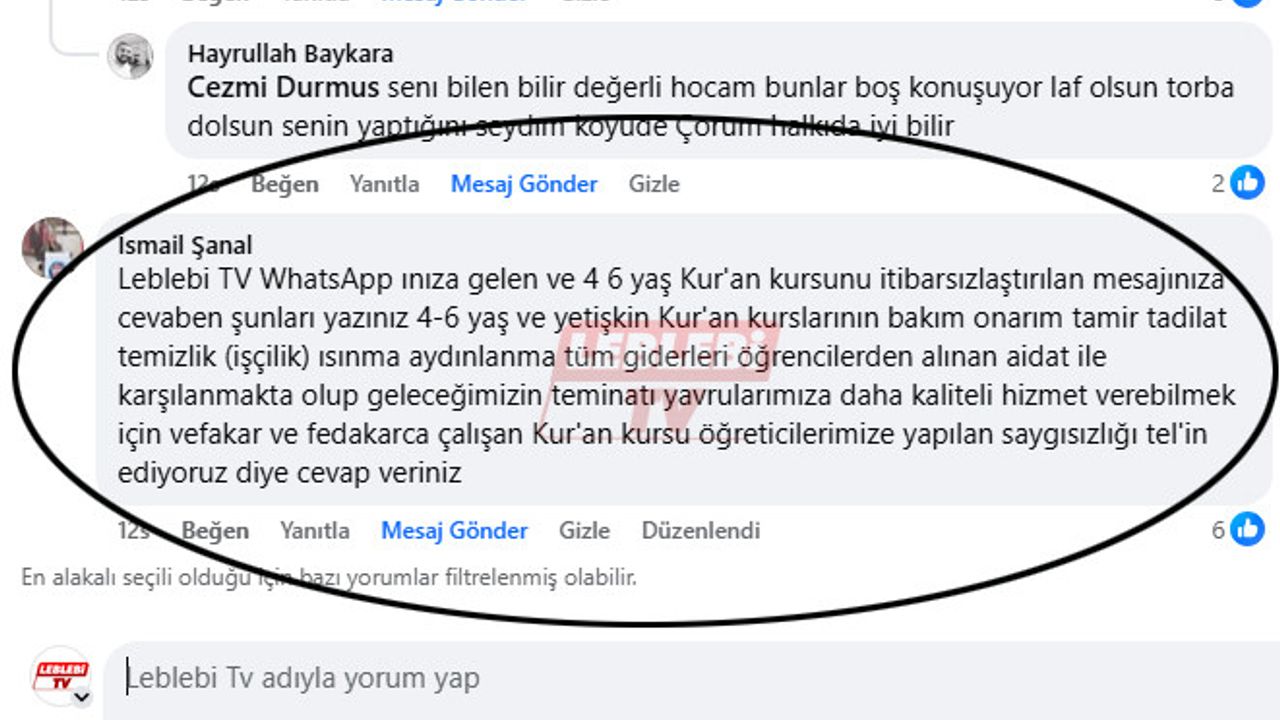The image size is (1280, 720).
Task: Open Hayrullah Baykara's profile picture
Action: pyautogui.click(x=130, y=56)
